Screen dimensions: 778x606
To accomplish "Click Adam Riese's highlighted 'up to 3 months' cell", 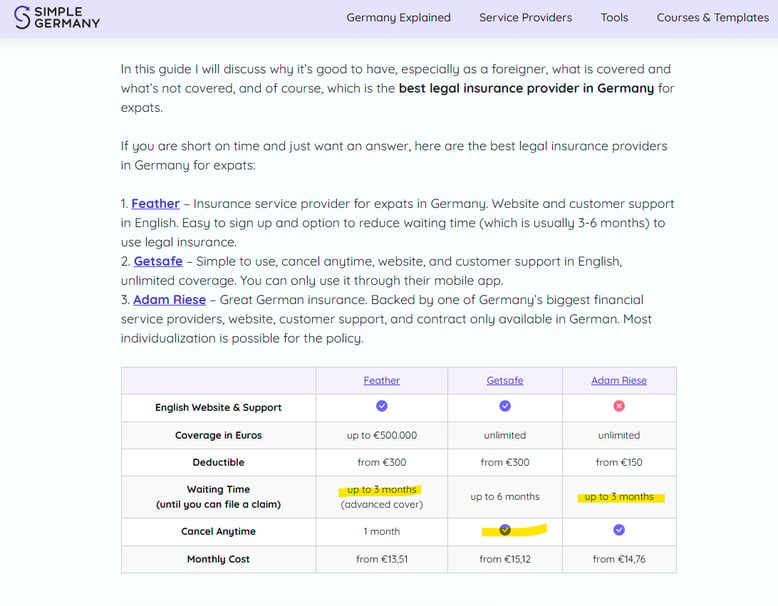I will [x=619, y=497].
